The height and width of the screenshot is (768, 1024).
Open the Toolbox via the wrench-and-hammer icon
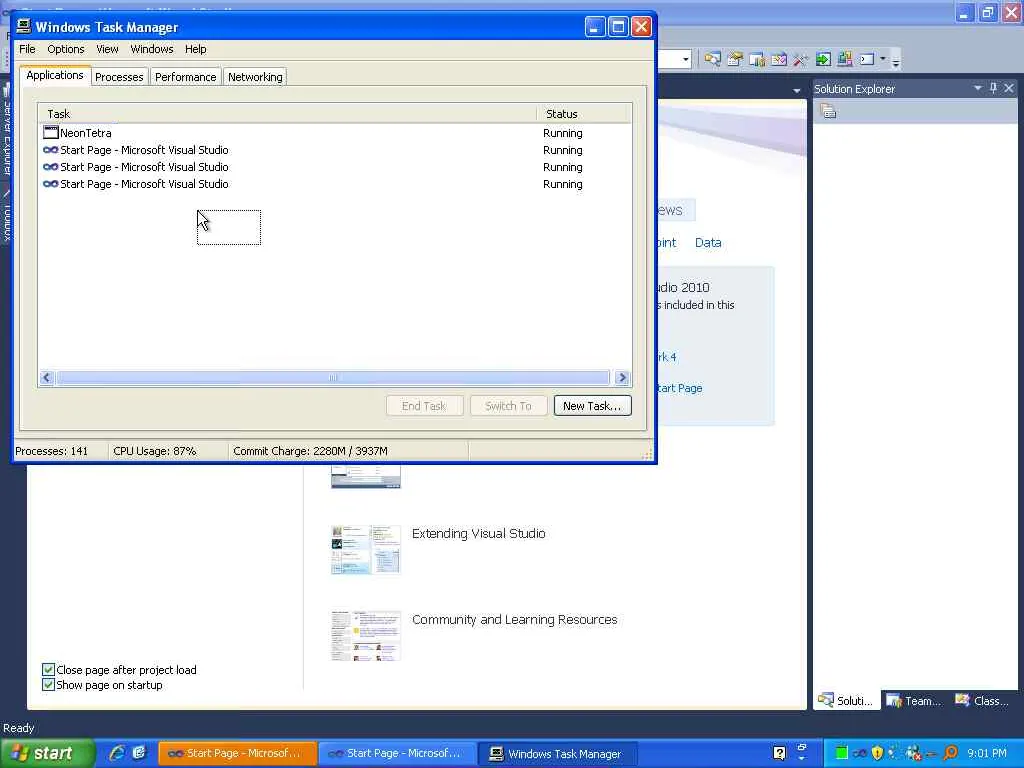(x=801, y=59)
